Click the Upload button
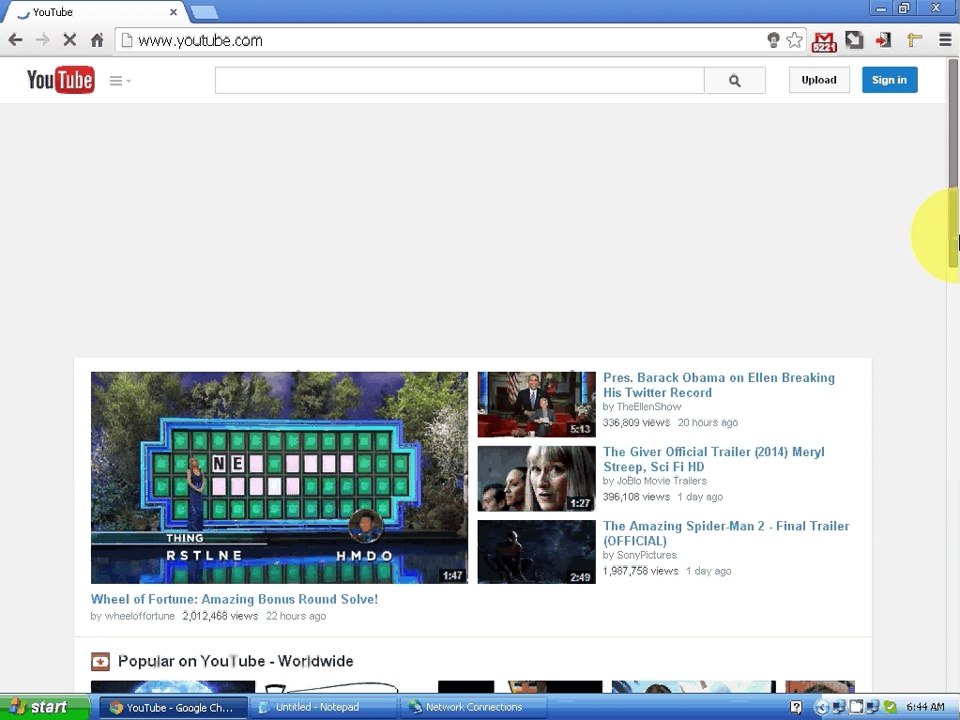 click(x=819, y=80)
